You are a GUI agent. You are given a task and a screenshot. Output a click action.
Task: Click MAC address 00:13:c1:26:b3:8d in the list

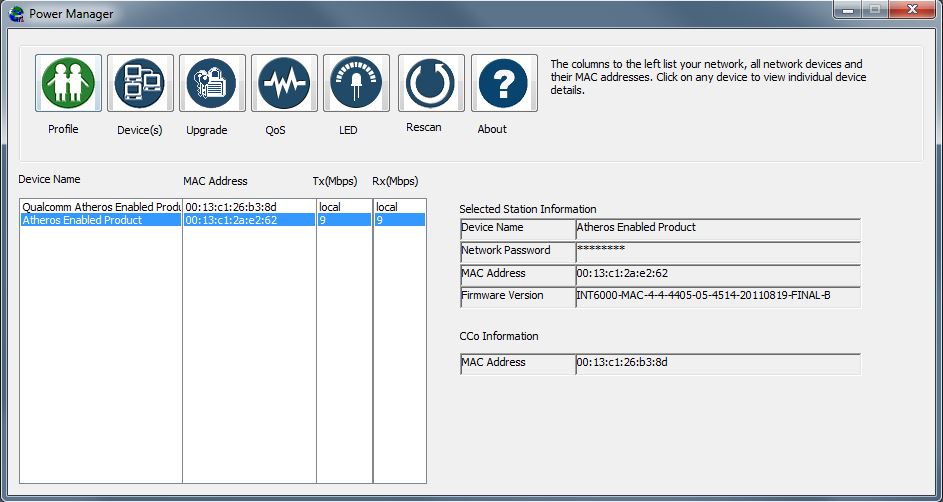pos(230,207)
